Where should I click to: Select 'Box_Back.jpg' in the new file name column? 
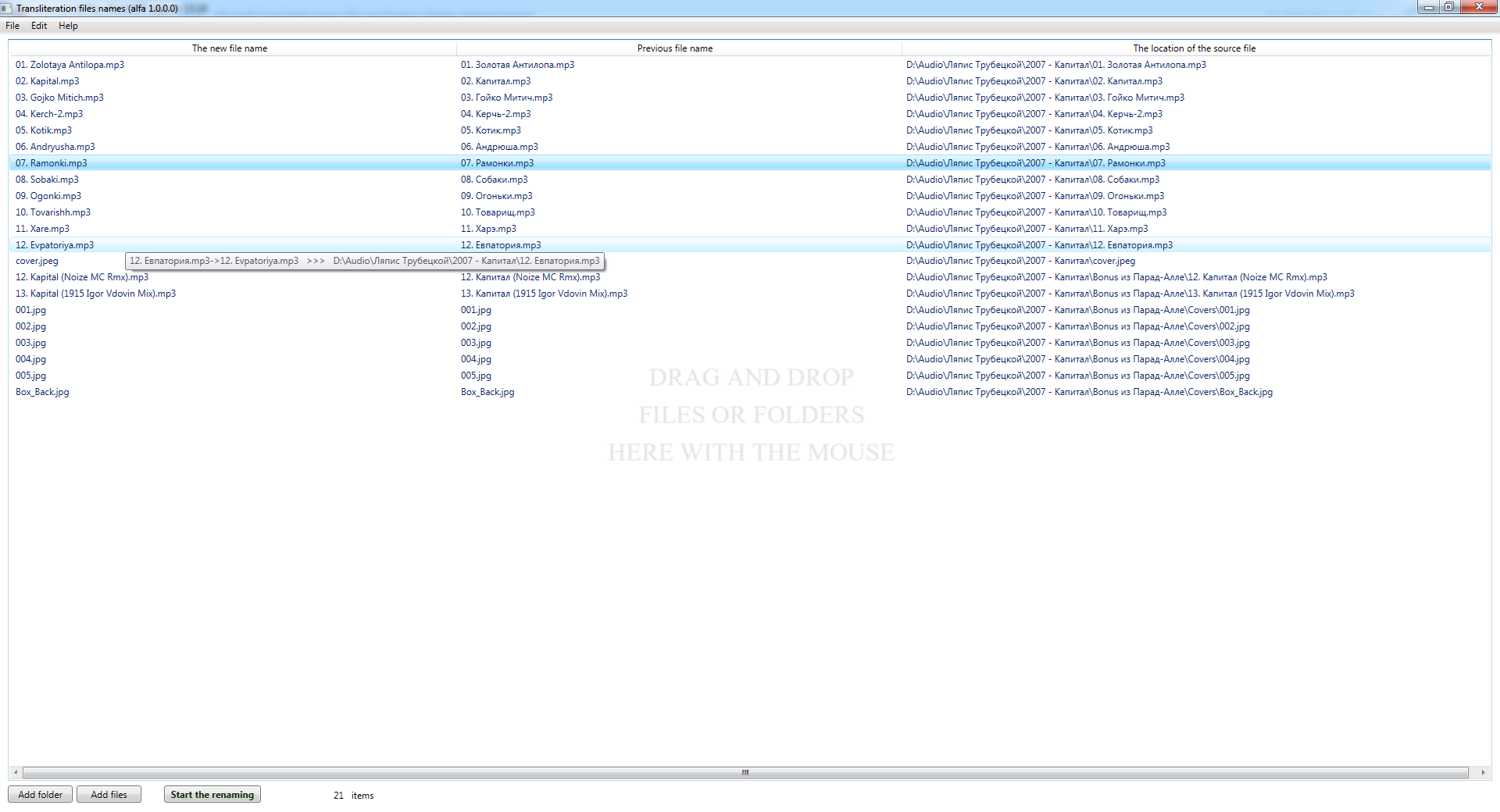pyautogui.click(x=42, y=392)
